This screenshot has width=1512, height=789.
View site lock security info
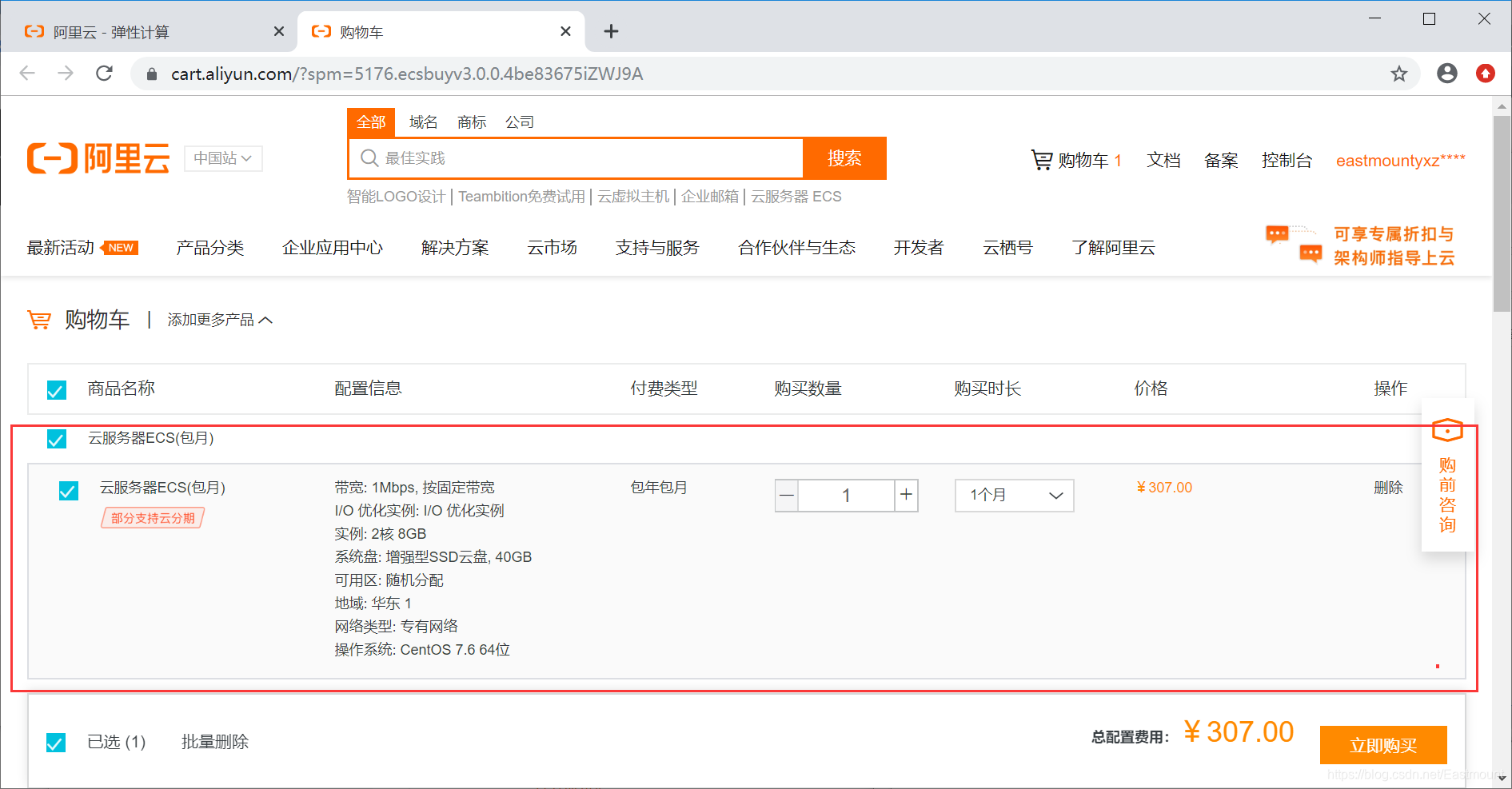tap(152, 74)
